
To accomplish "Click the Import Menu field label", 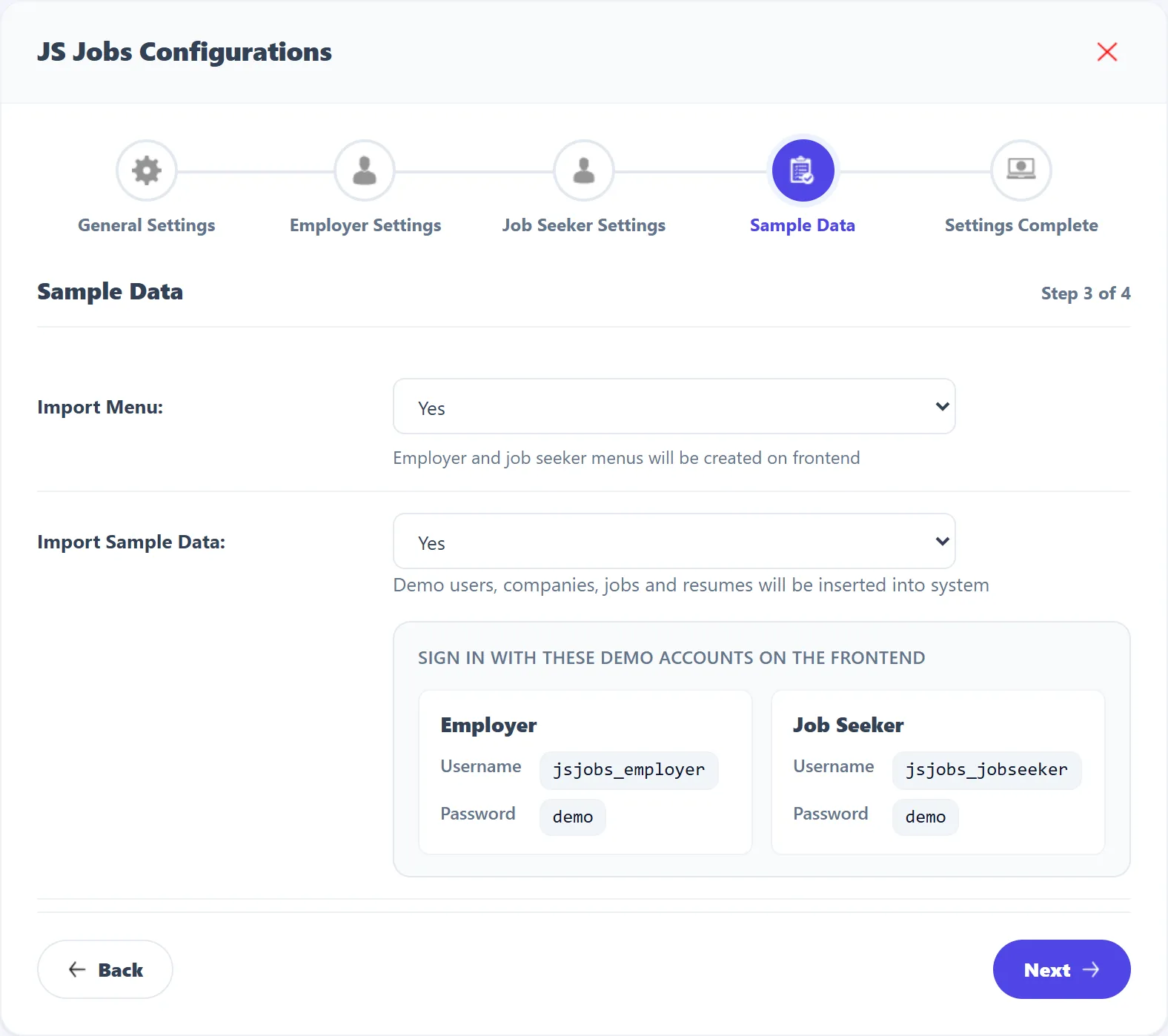I will point(100,407).
